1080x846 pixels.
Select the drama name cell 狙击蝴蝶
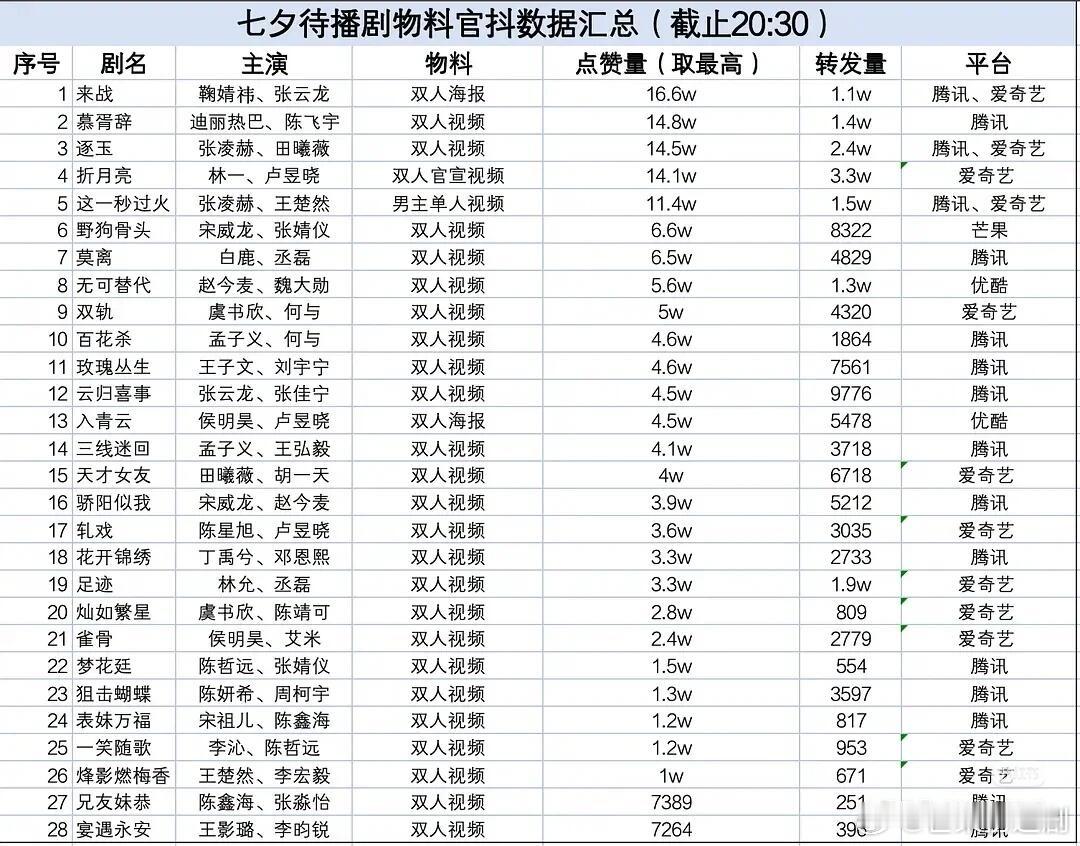123,693
